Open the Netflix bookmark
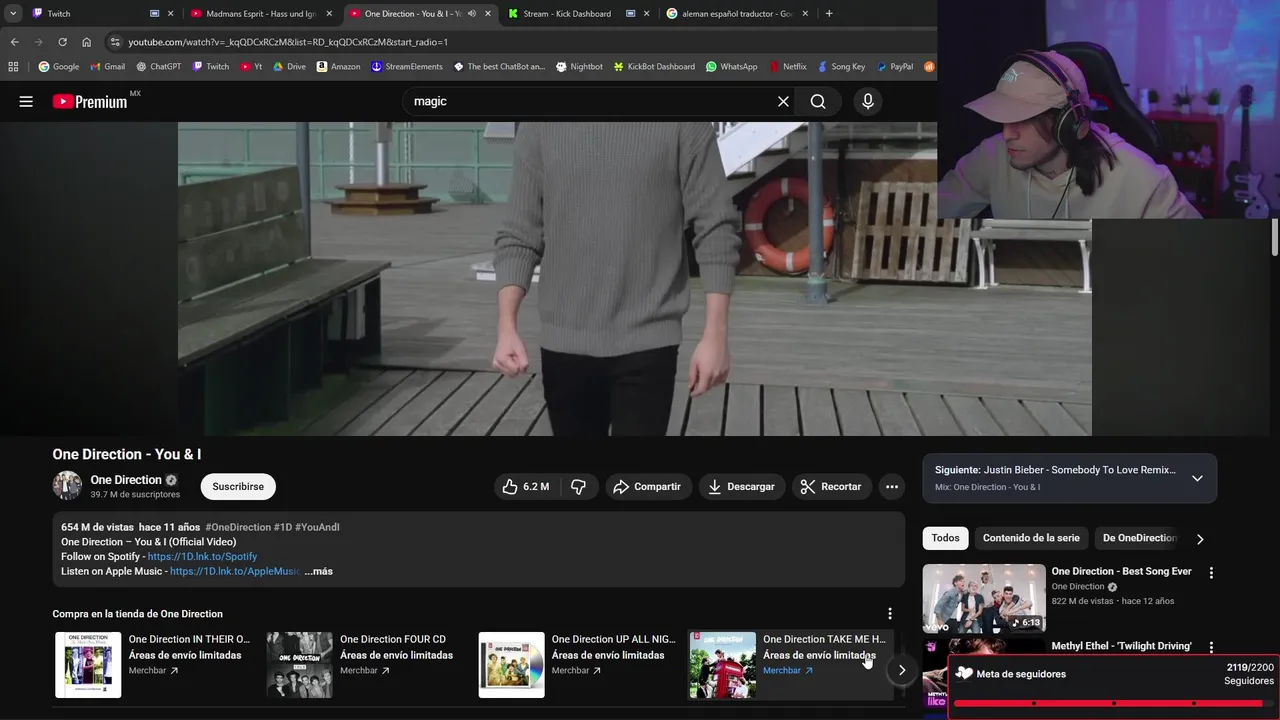 click(787, 67)
